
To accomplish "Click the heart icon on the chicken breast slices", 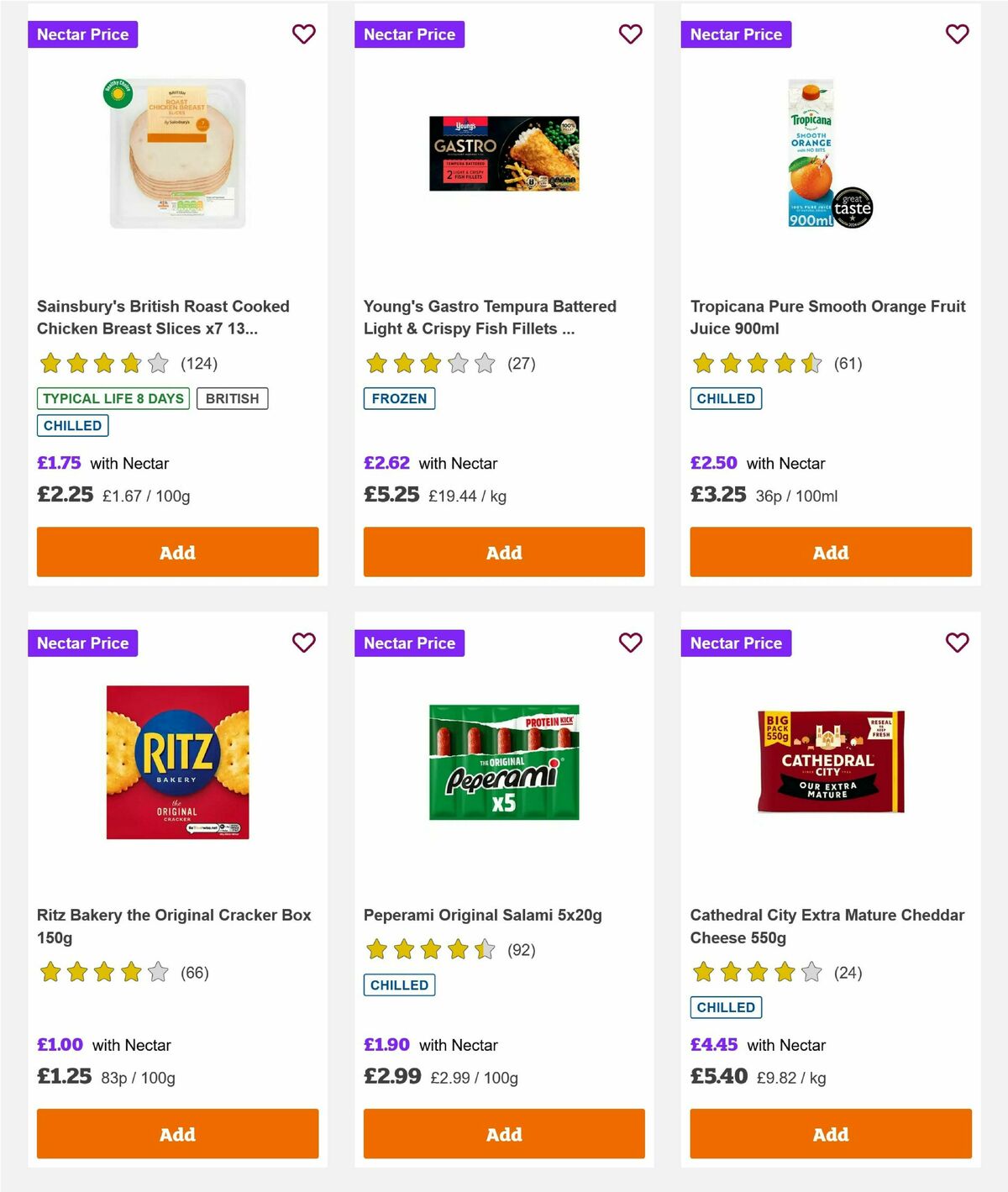I will (303, 34).
